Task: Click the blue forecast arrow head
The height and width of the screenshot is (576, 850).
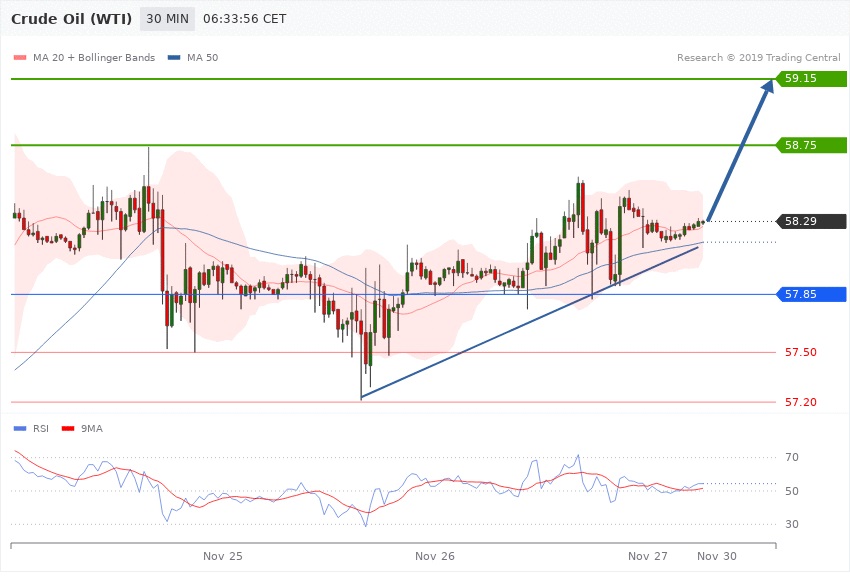Action: pyautogui.click(x=766, y=89)
